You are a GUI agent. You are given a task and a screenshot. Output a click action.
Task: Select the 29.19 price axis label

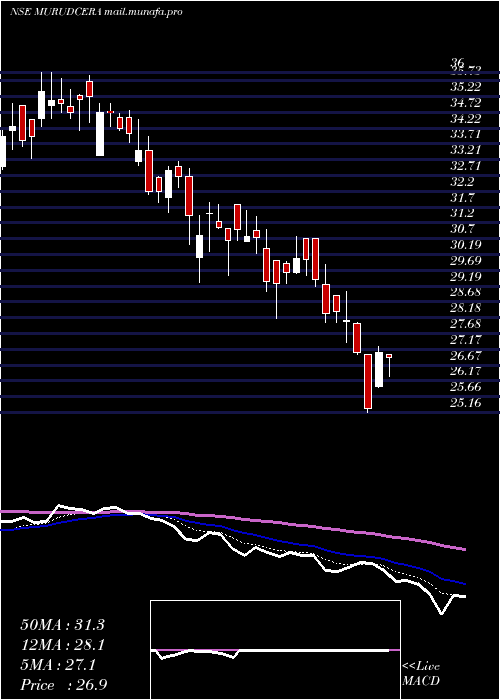[x=466, y=277]
